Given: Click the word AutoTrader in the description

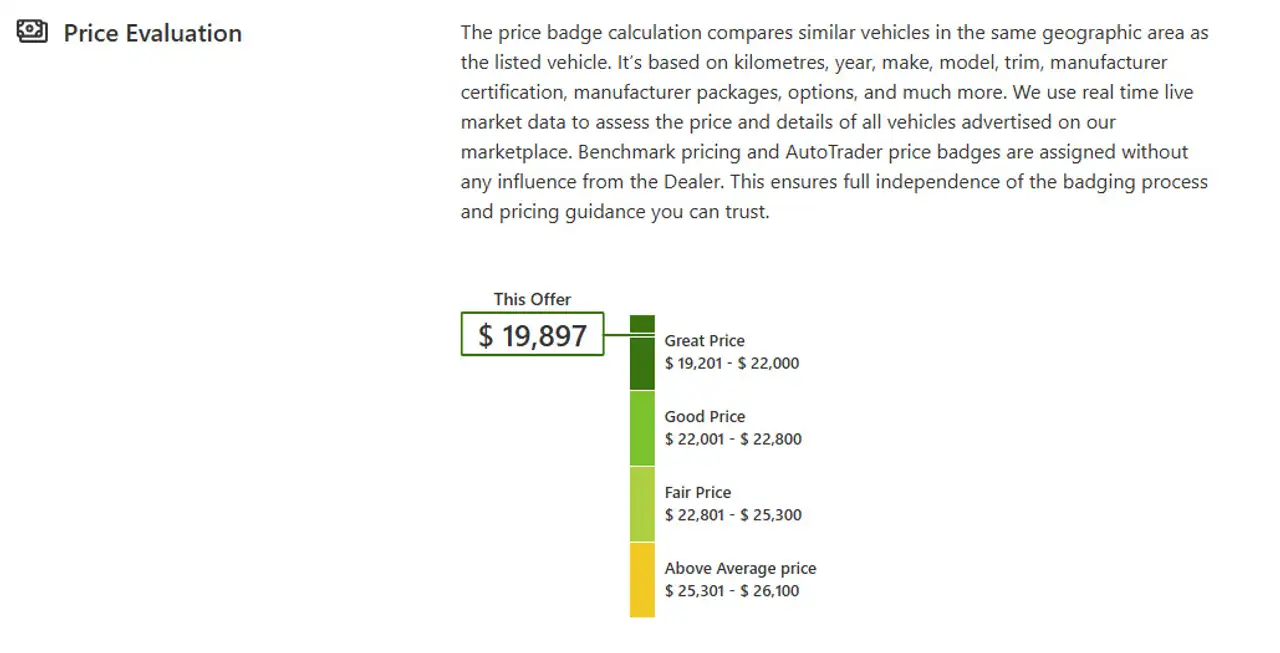Looking at the screenshot, I should coord(833,152).
